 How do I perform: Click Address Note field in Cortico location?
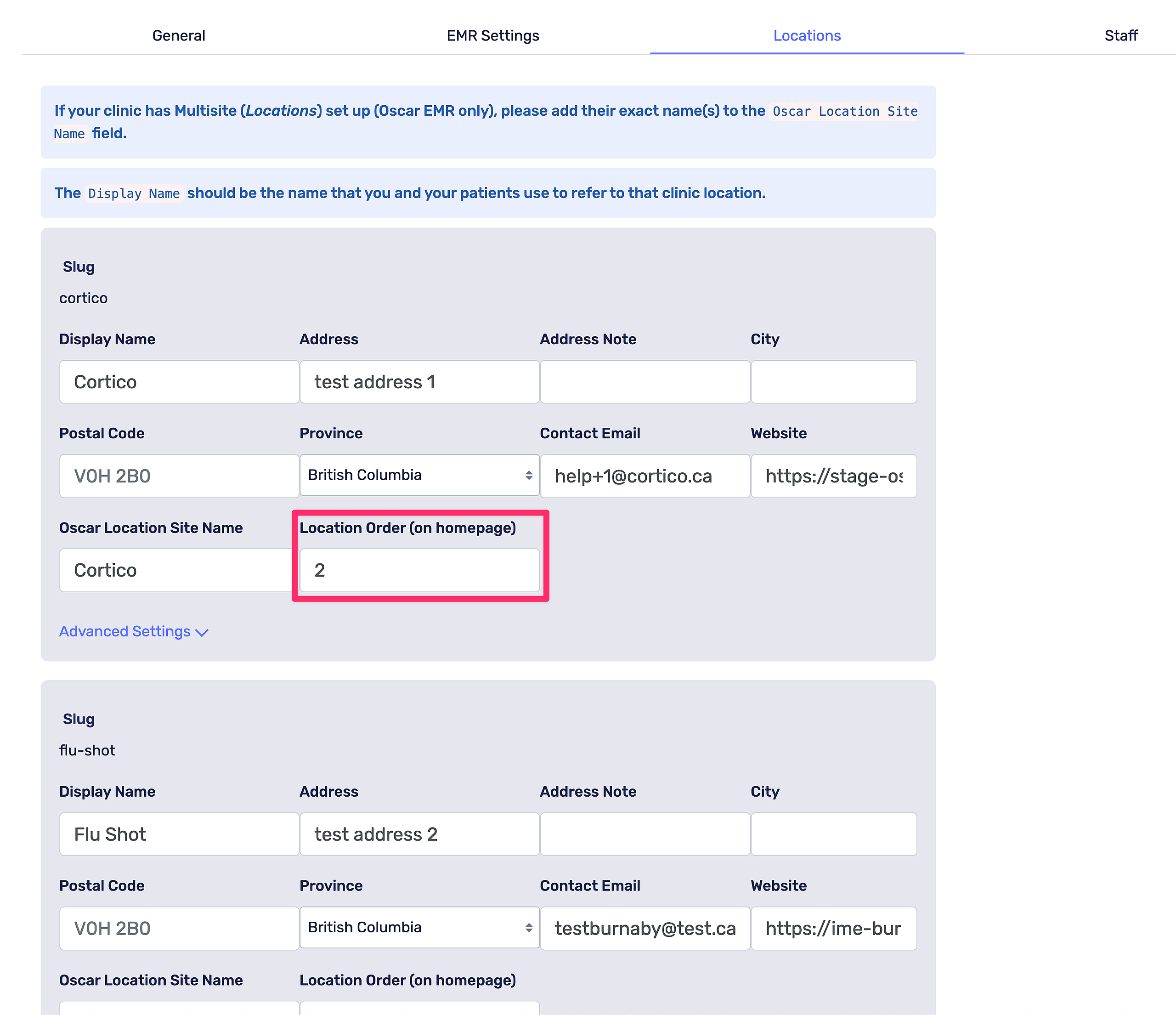pyautogui.click(x=645, y=382)
